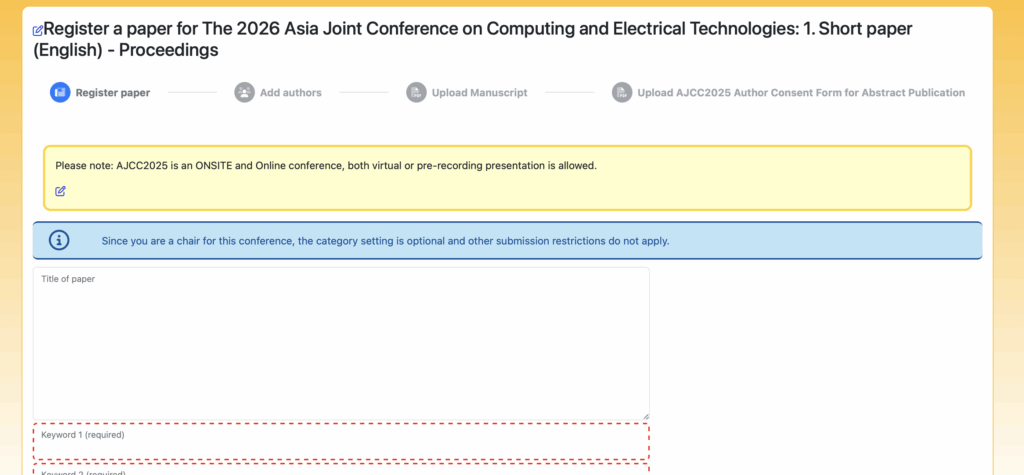Open the Upload Manuscript step label
The height and width of the screenshot is (475, 1024).
pyautogui.click(x=479, y=93)
